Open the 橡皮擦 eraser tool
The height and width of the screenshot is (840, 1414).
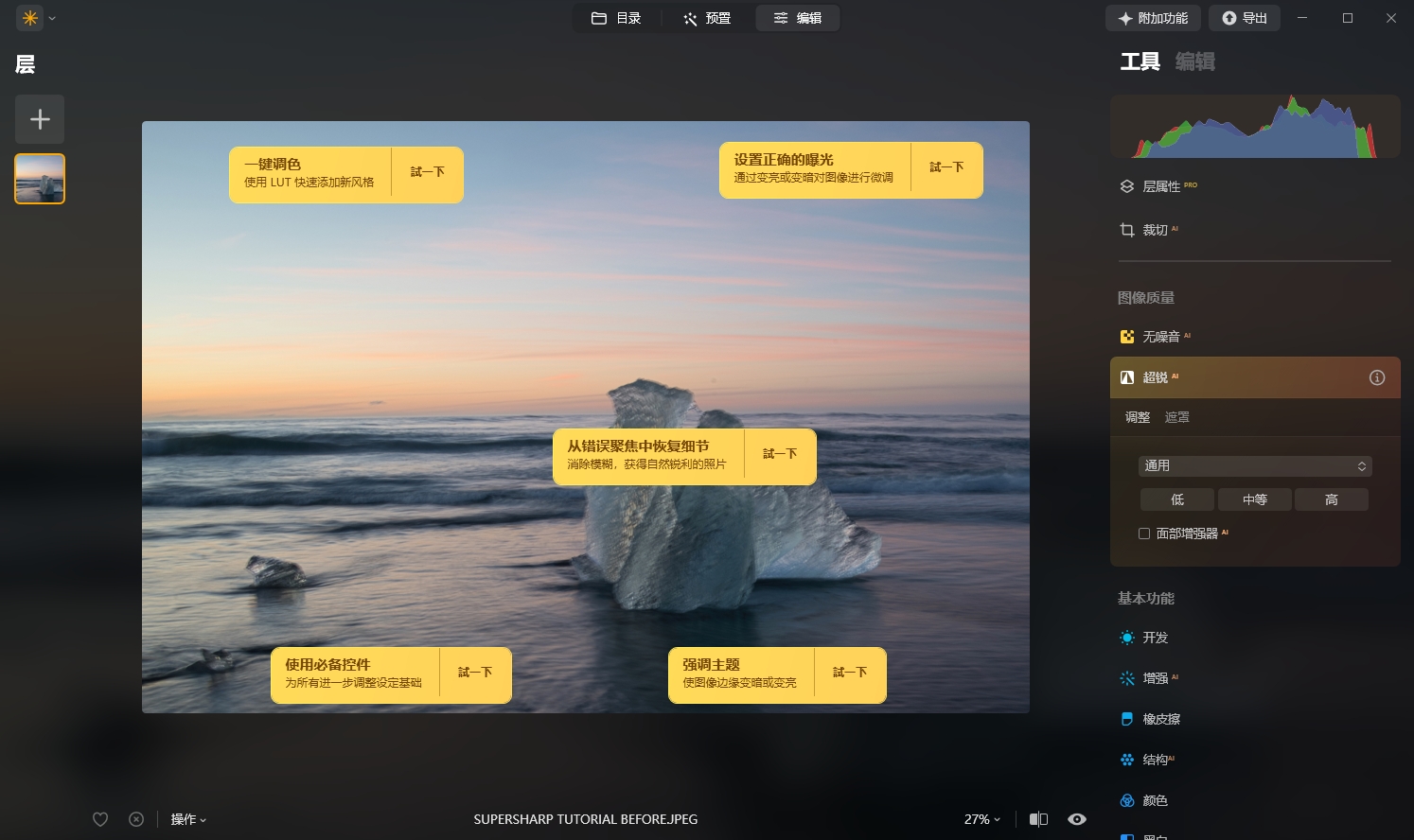pos(1151,719)
